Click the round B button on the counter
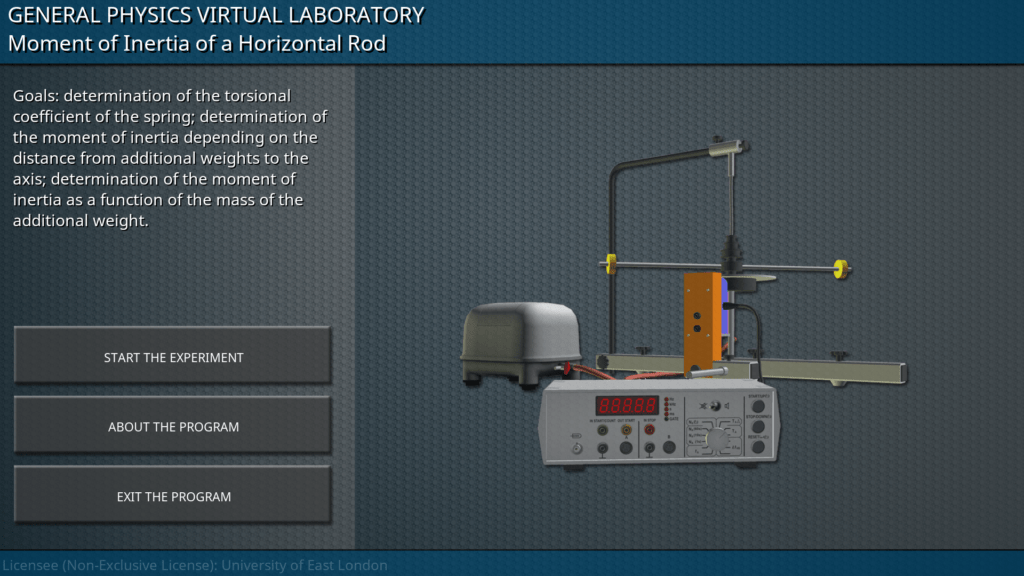The width and height of the screenshot is (1024, 576). pos(670,449)
